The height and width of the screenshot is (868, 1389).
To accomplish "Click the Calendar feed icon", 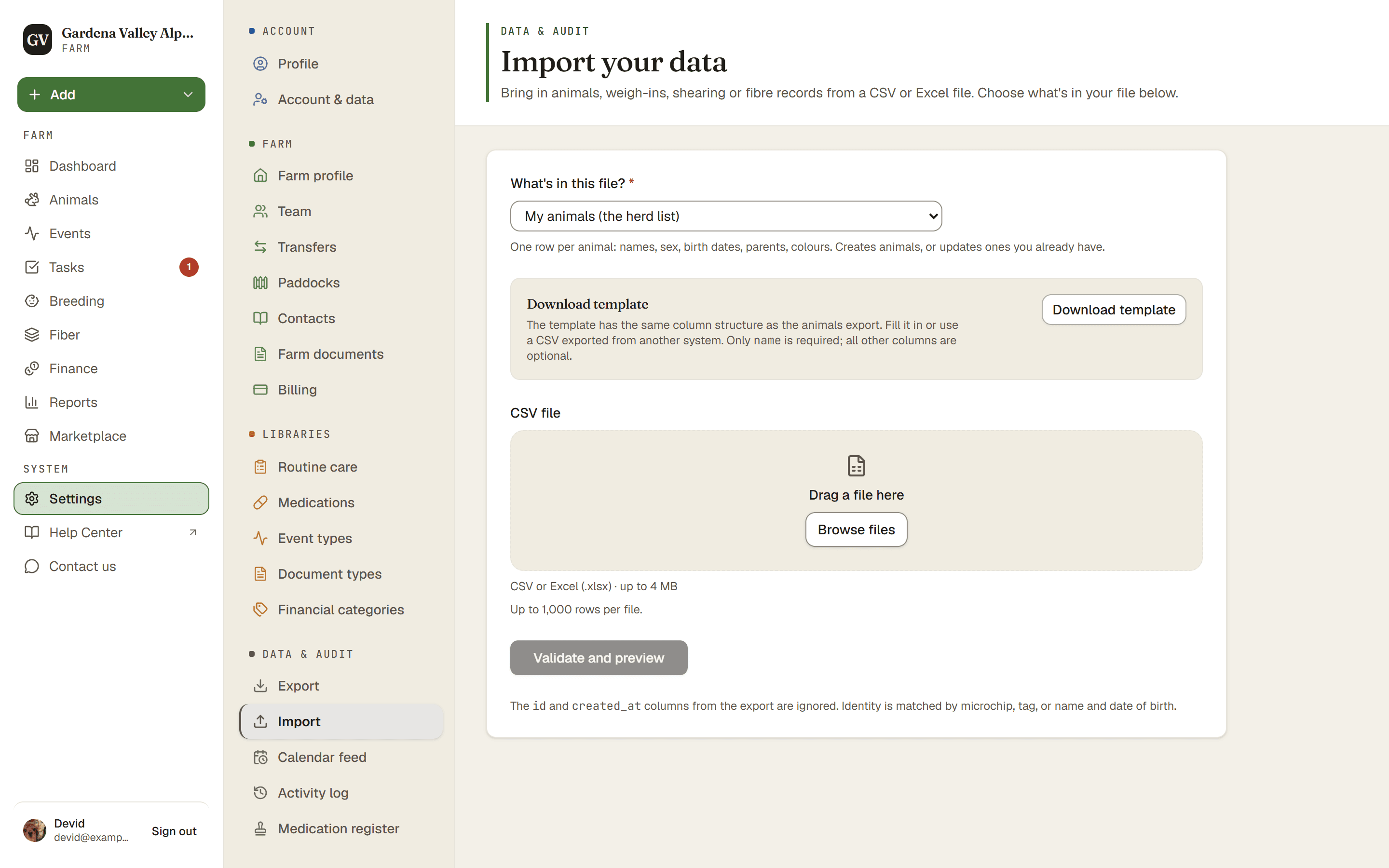I will tap(260, 757).
